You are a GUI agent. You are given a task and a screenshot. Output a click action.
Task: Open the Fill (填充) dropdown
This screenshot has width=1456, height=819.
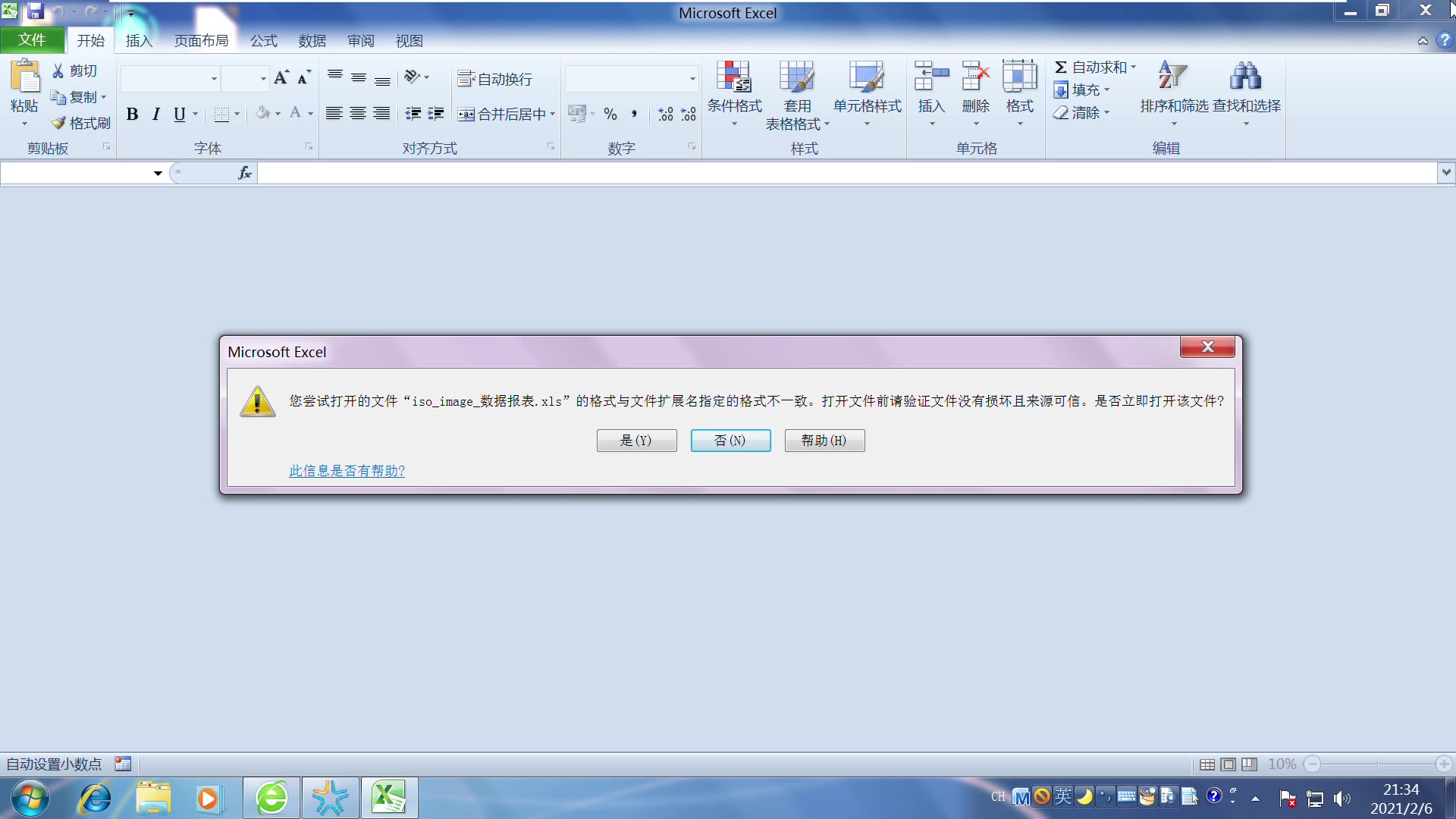pos(1081,90)
